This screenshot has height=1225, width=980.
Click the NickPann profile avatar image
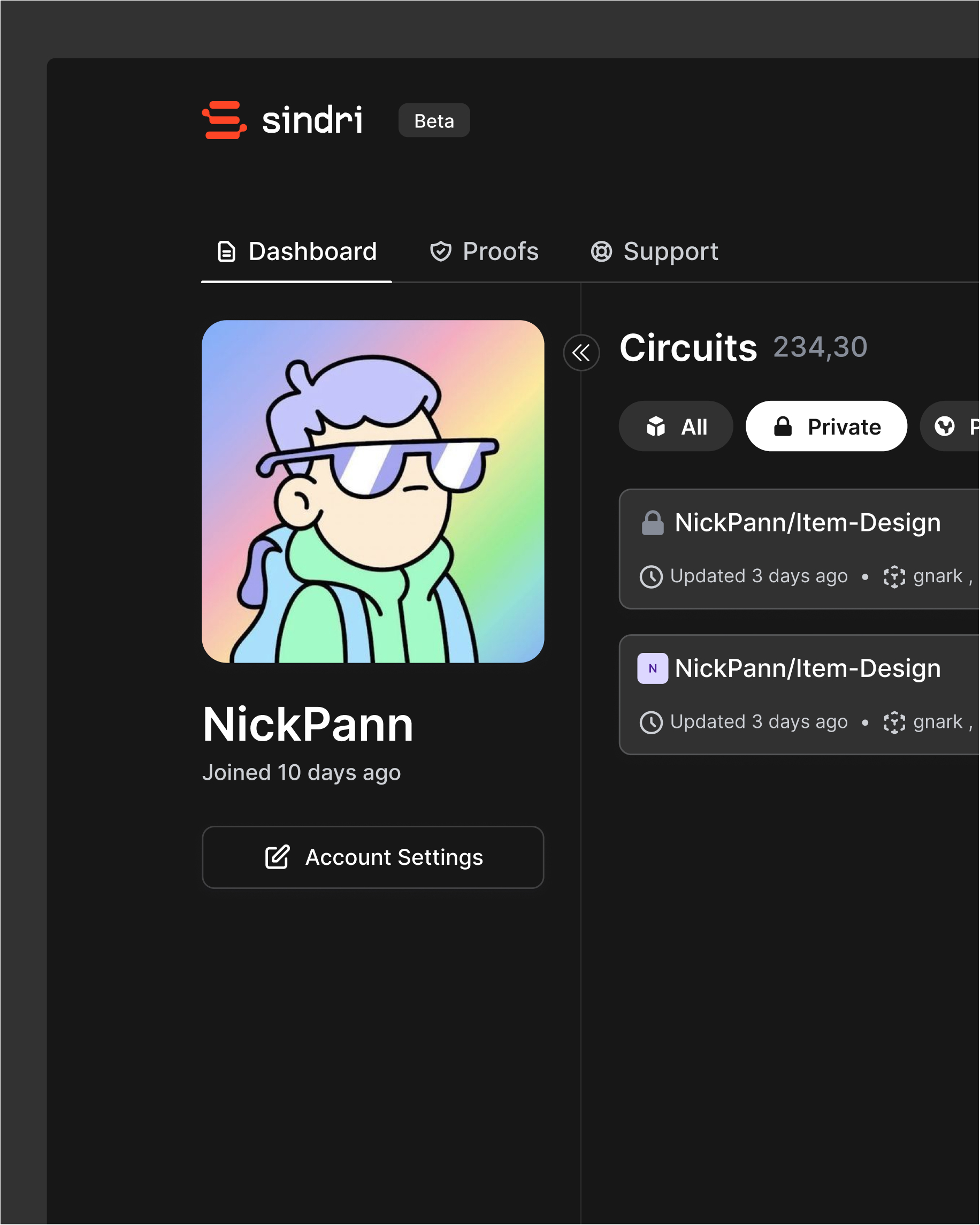pos(373,491)
